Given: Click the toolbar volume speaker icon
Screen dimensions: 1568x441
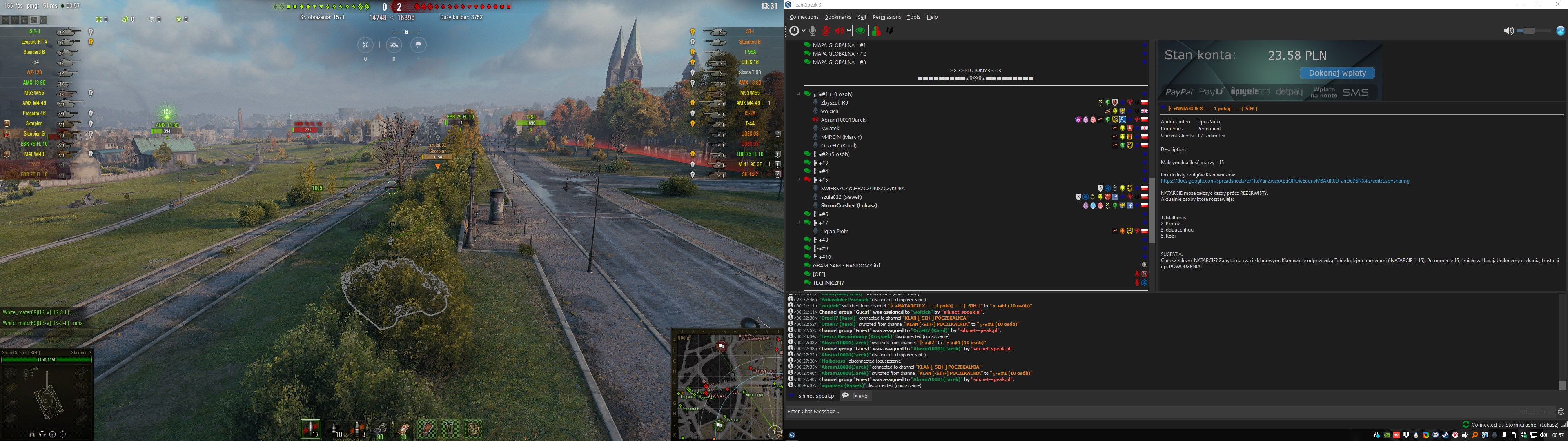Looking at the screenshot, I should pos(1508,31).
